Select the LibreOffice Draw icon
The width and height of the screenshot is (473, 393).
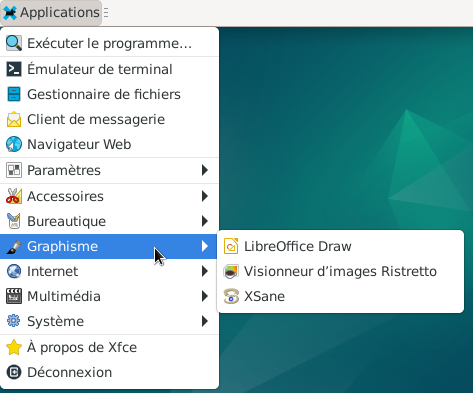coord(231,246)
